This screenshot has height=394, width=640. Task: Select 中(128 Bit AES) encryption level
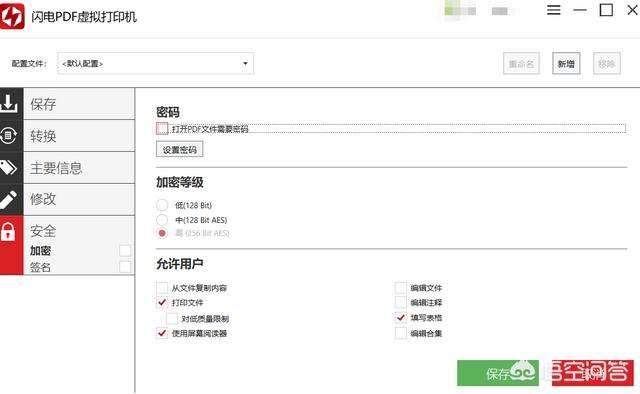coord(162,220)
